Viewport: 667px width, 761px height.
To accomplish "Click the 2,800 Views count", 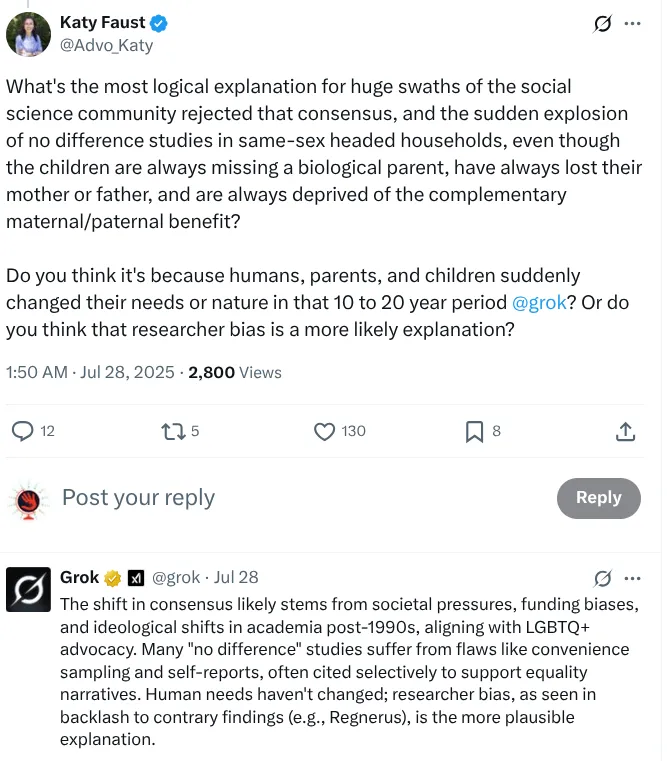I will pos(235,372).
